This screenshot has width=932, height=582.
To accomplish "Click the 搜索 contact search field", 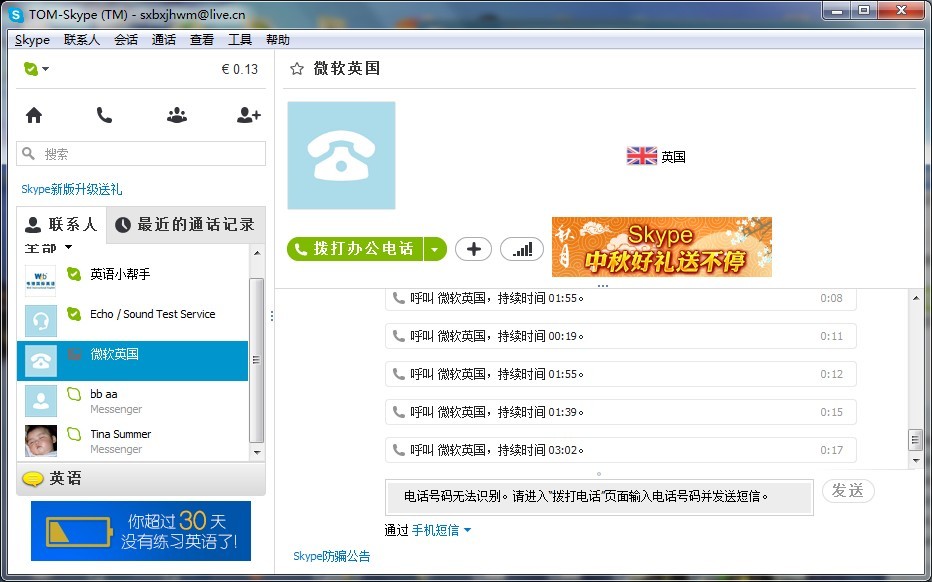I will pos(141,154).
